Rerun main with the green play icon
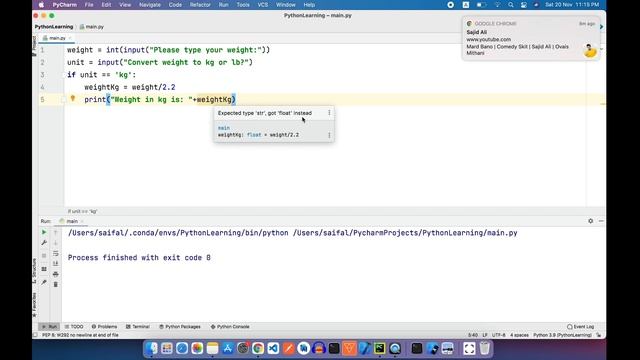The image size is (640, 360). (x=44, y=232)
